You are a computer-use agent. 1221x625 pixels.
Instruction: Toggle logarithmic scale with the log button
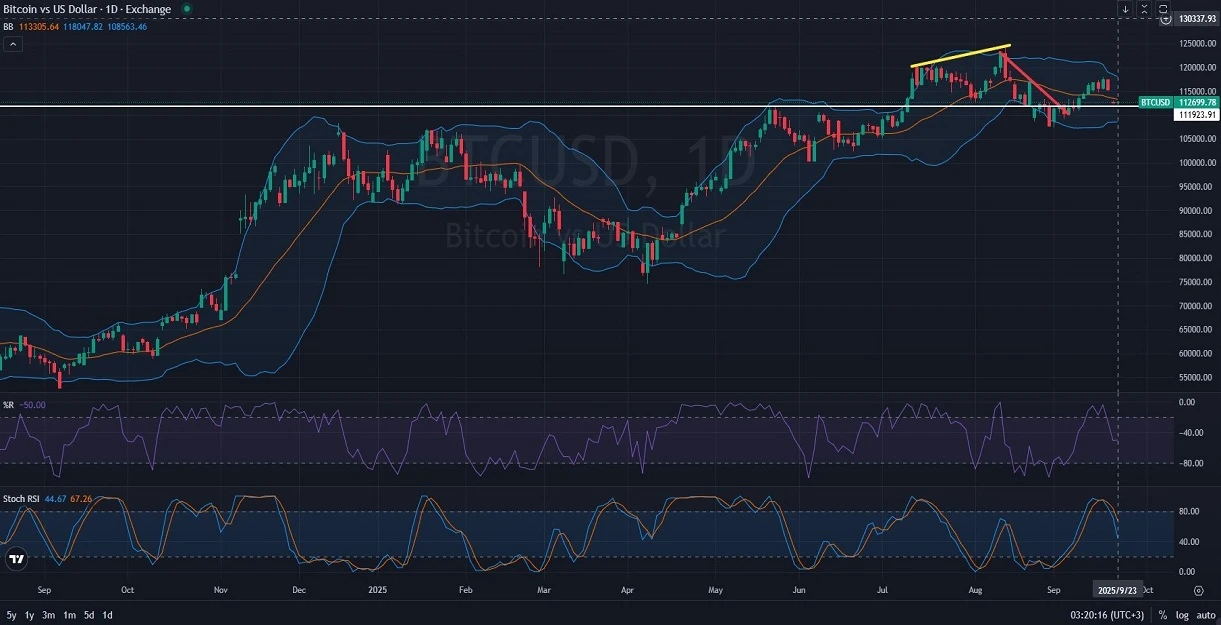coord(1183,615)
